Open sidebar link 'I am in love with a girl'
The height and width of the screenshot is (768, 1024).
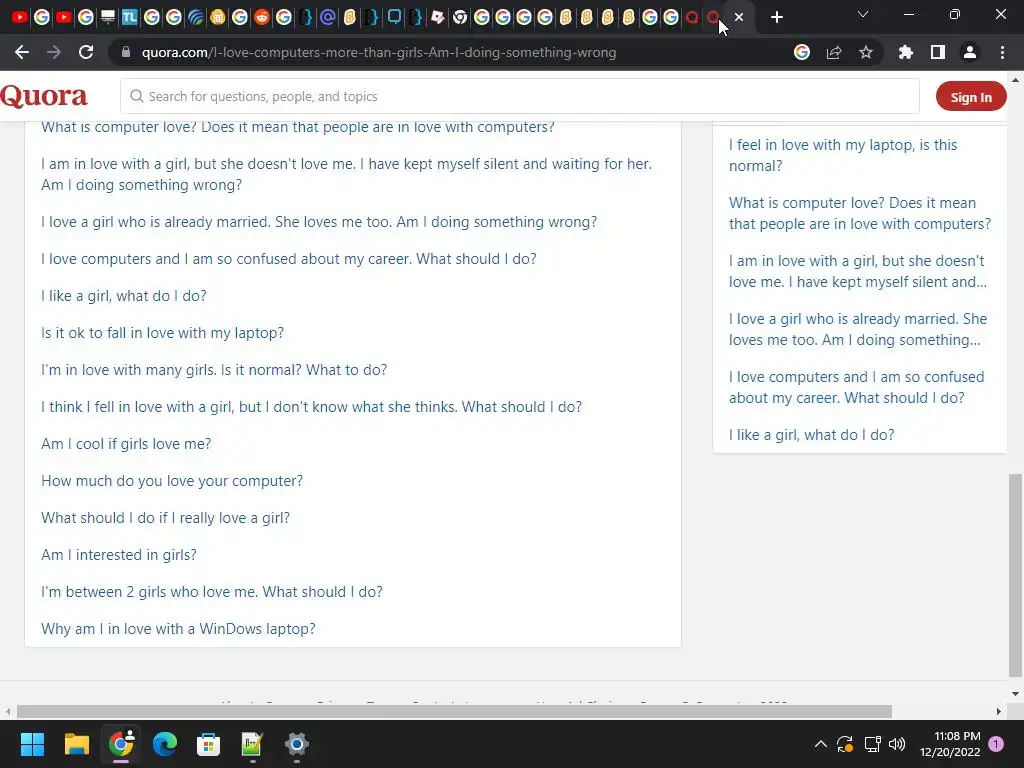(857, 272)
